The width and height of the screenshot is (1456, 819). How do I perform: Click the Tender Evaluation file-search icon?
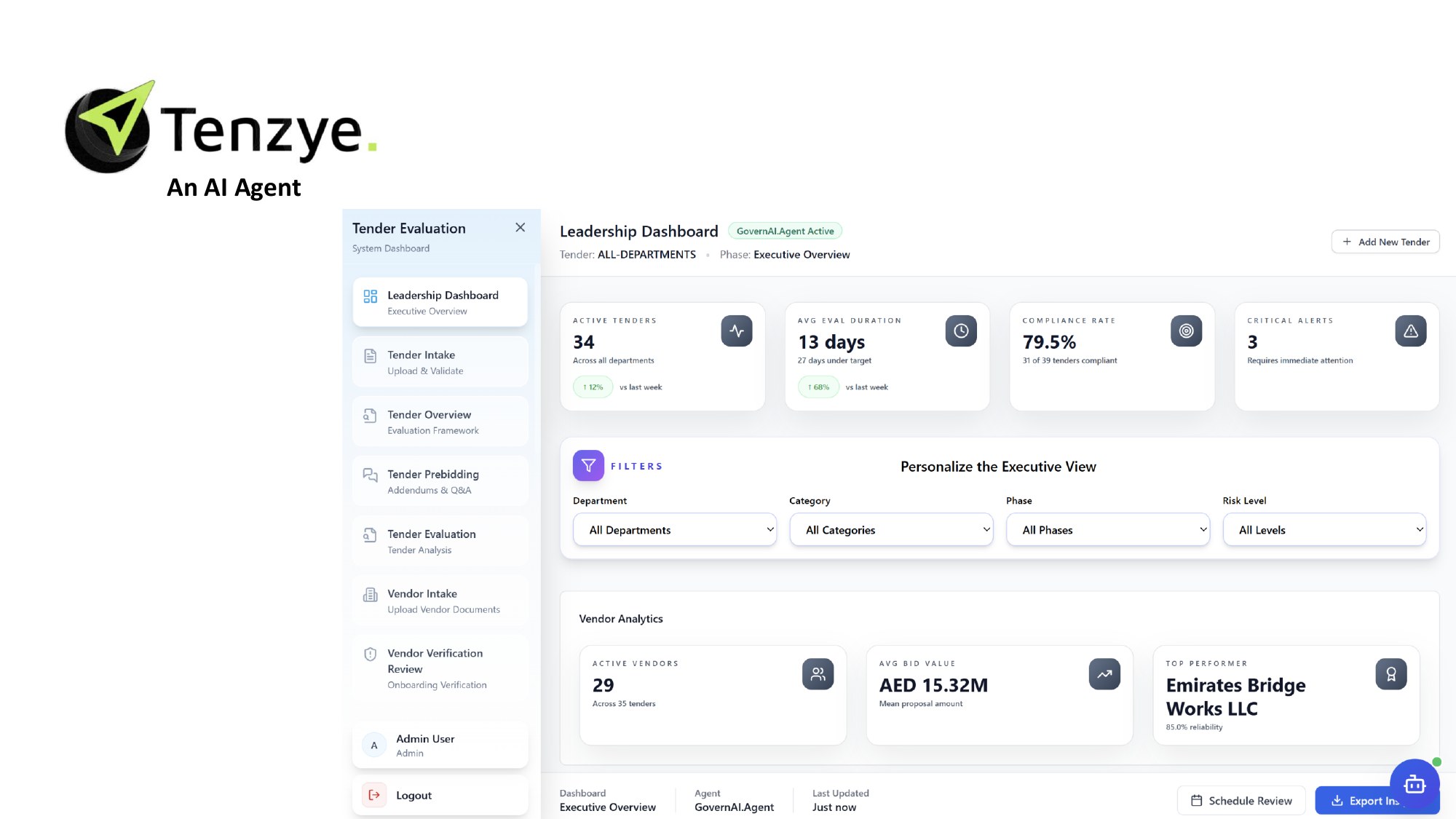click(x=370, y=535)
